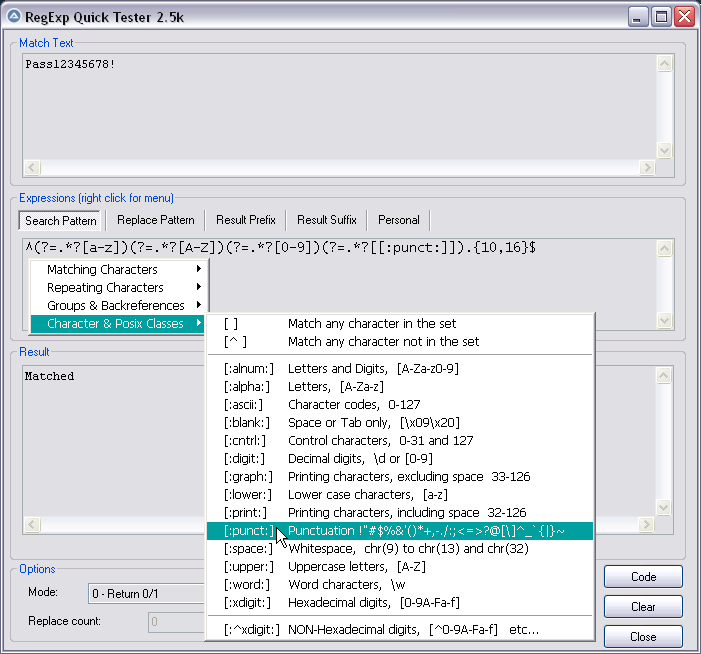Image resolution: width=701 pixels, height=654 pixels.
Task: Insert the [:xdigit:] Hexadecimal digits class
Action: (x=400, y=603)
